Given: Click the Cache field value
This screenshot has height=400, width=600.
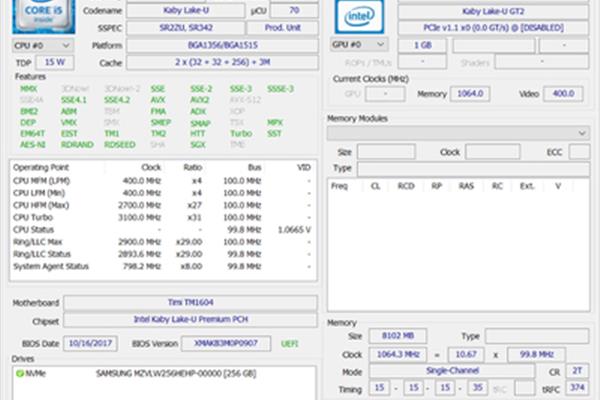Looking at the screenshot, I should pos(222,62).
